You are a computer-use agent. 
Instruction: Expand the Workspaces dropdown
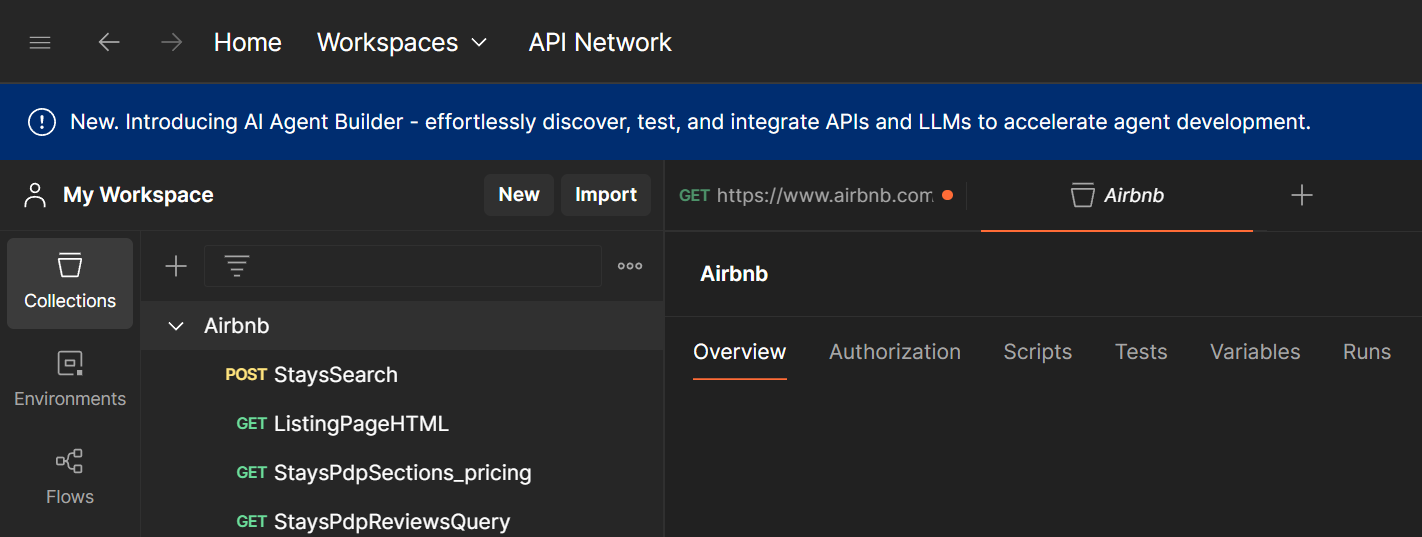tap(402, 43)
